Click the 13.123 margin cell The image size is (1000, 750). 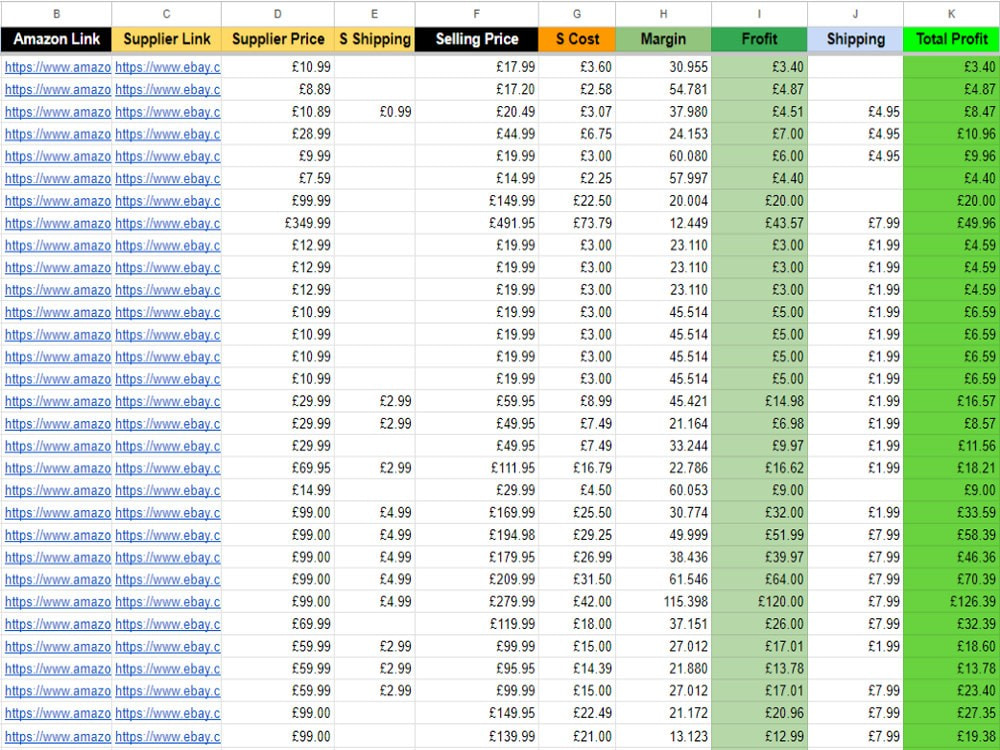click(x=663, y=736)
